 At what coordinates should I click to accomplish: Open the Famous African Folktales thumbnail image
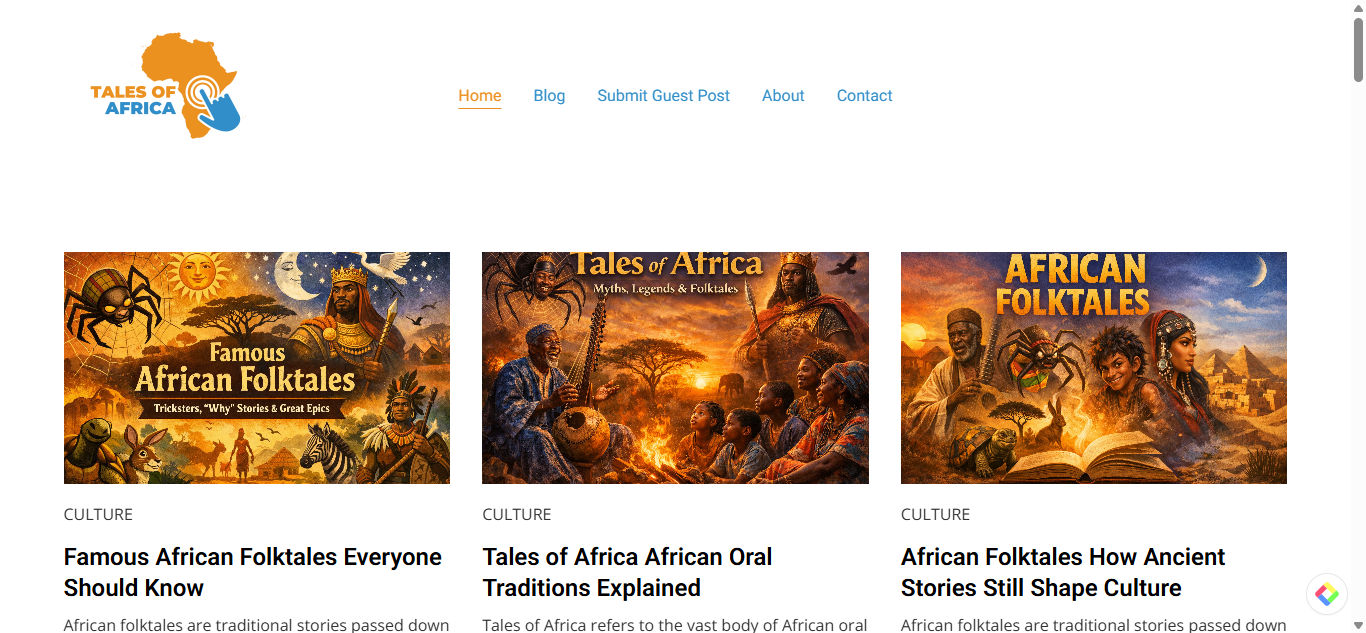(x=257, y=368)
